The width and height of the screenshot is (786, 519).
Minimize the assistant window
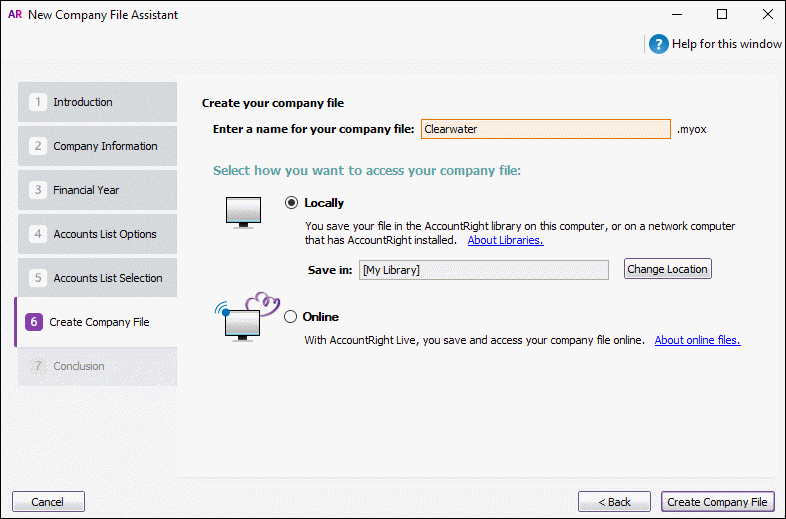(676, 15)
